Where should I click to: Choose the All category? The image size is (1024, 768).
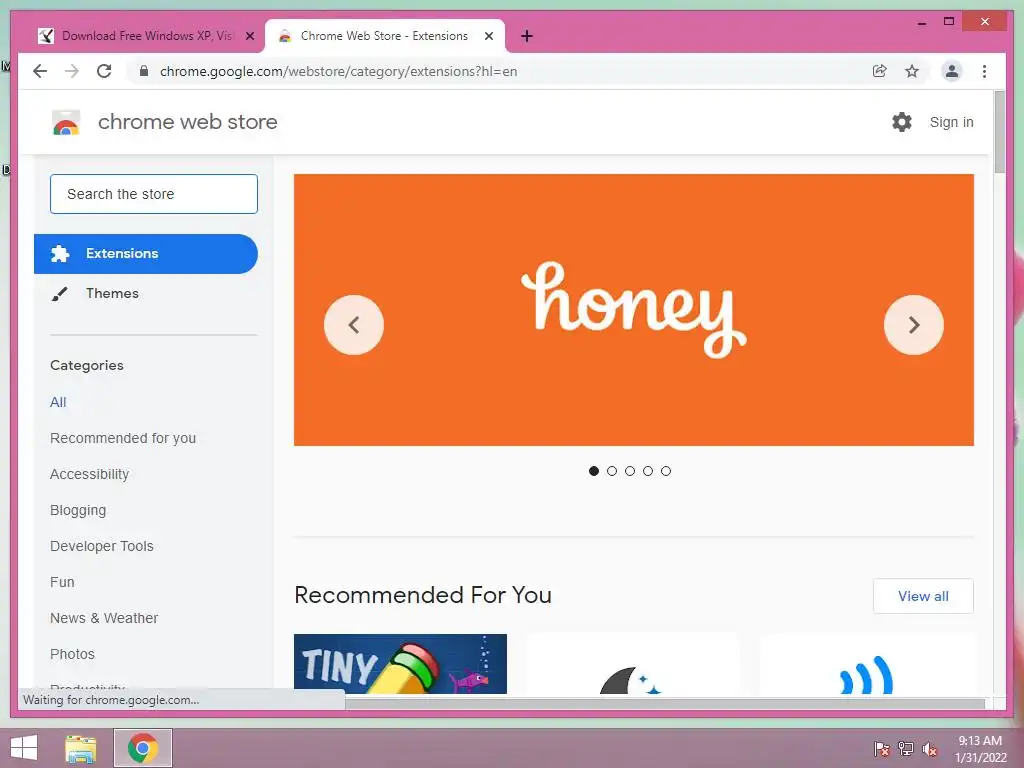[x=58, y=402]
